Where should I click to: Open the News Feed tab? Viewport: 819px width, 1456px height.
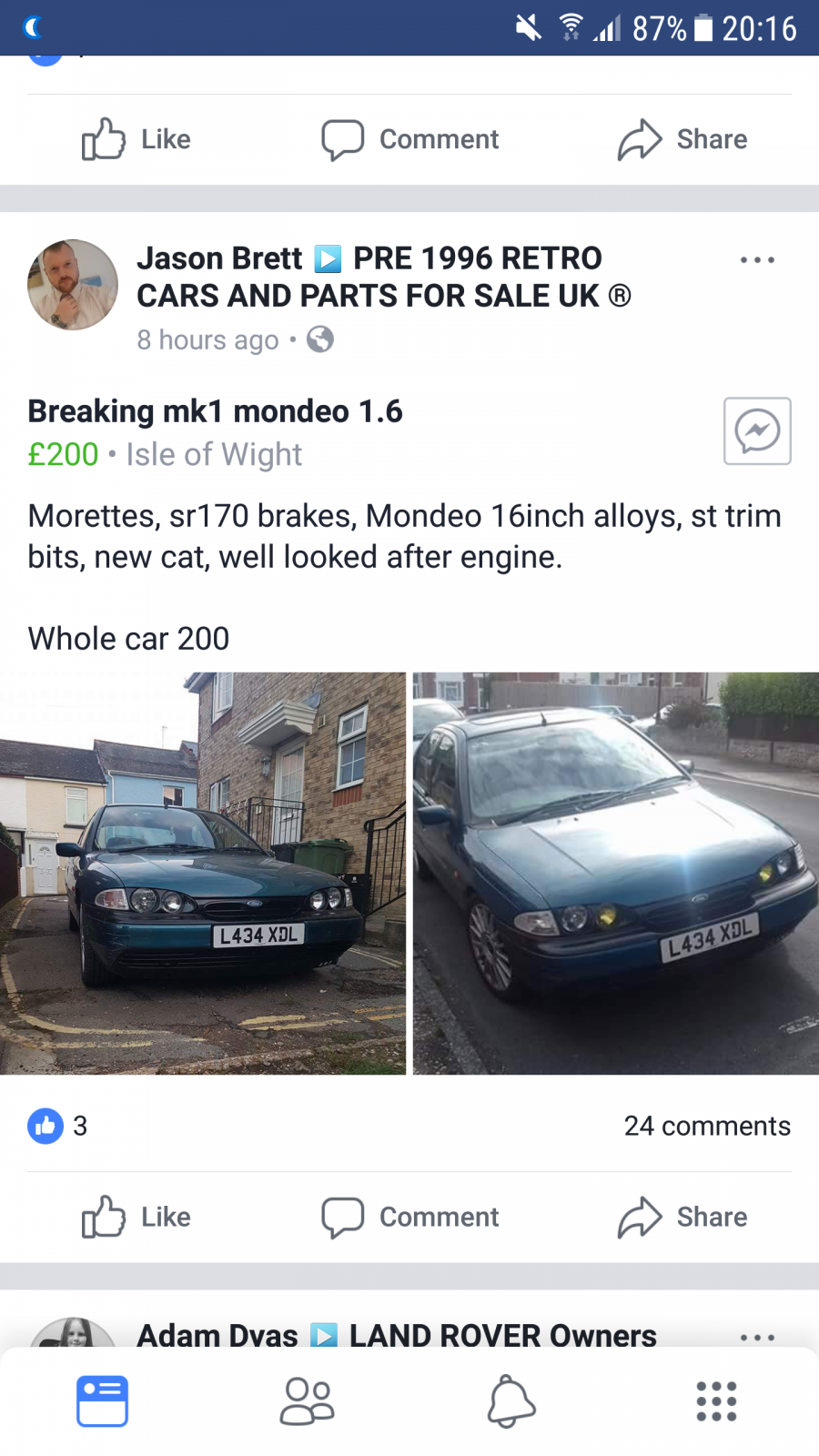click(x=102, y=1401)
